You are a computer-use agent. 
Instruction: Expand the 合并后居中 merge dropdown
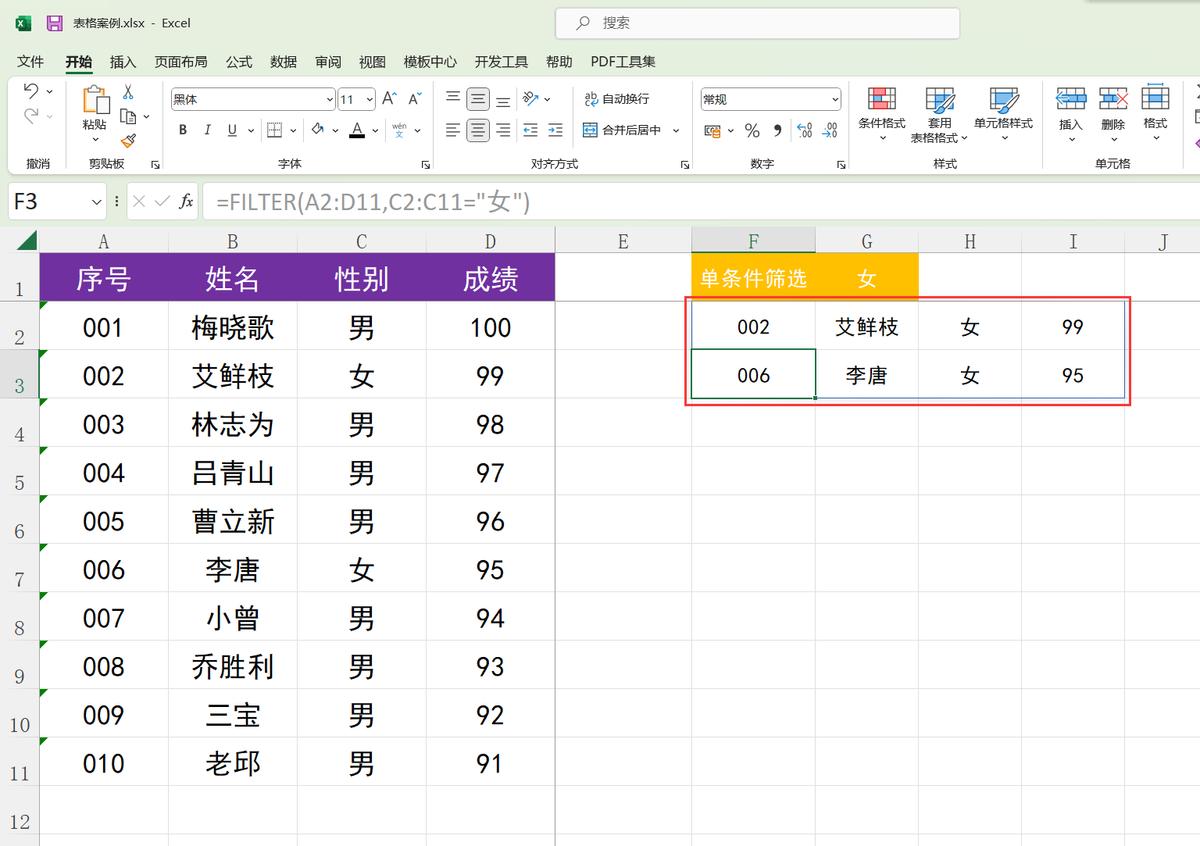coord(675,130)
